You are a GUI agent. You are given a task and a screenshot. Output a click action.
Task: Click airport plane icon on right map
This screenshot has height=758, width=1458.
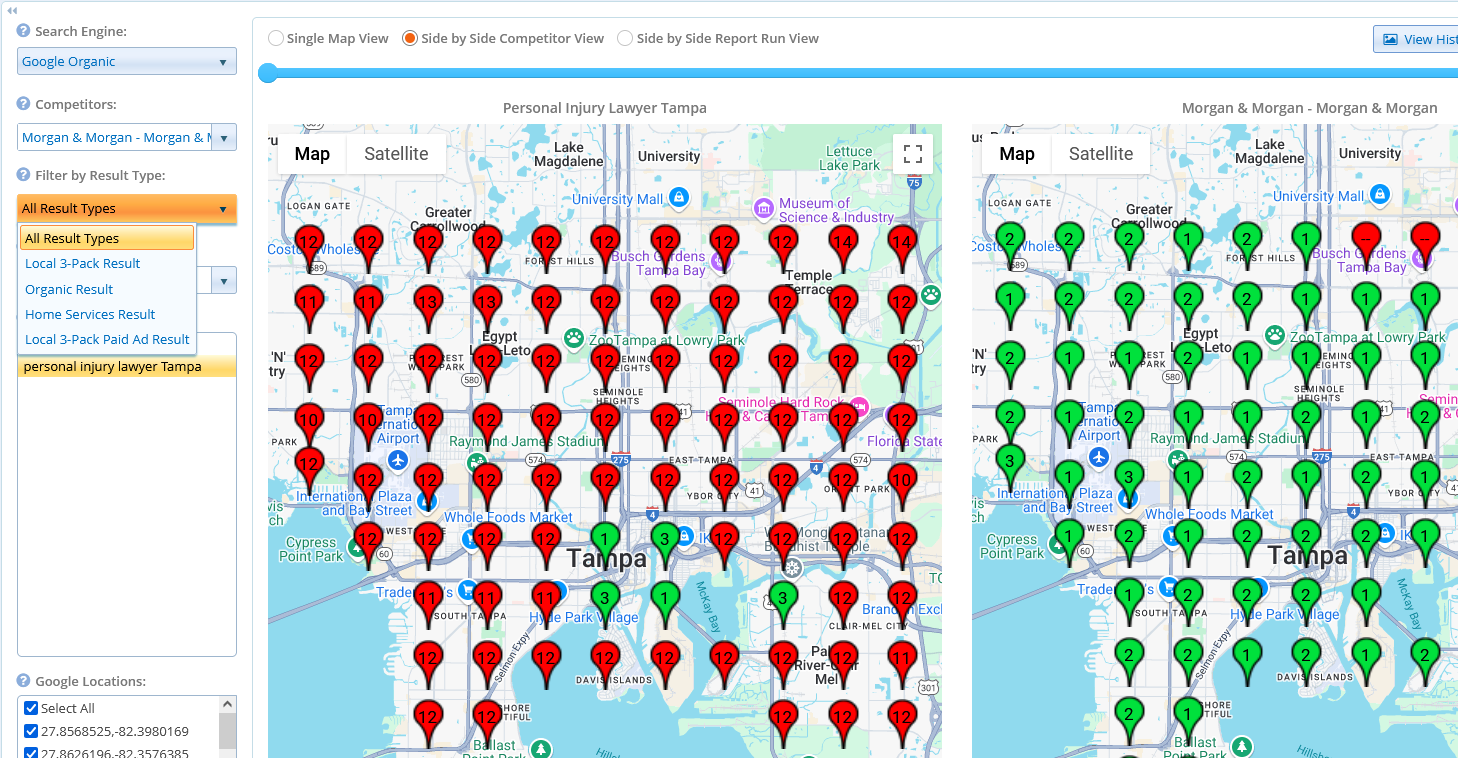click(x=1100, y=457)
